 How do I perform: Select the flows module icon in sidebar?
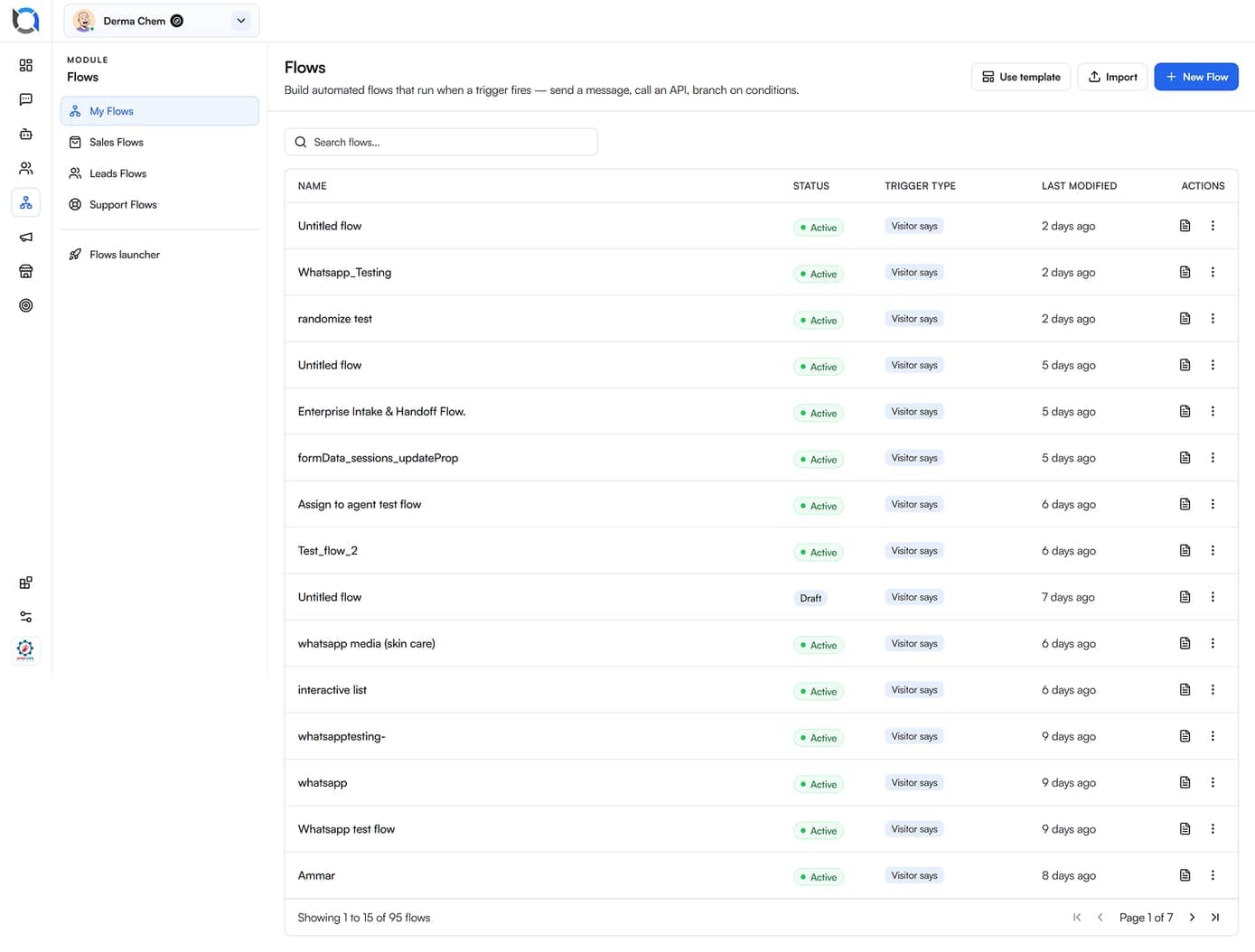25,202
